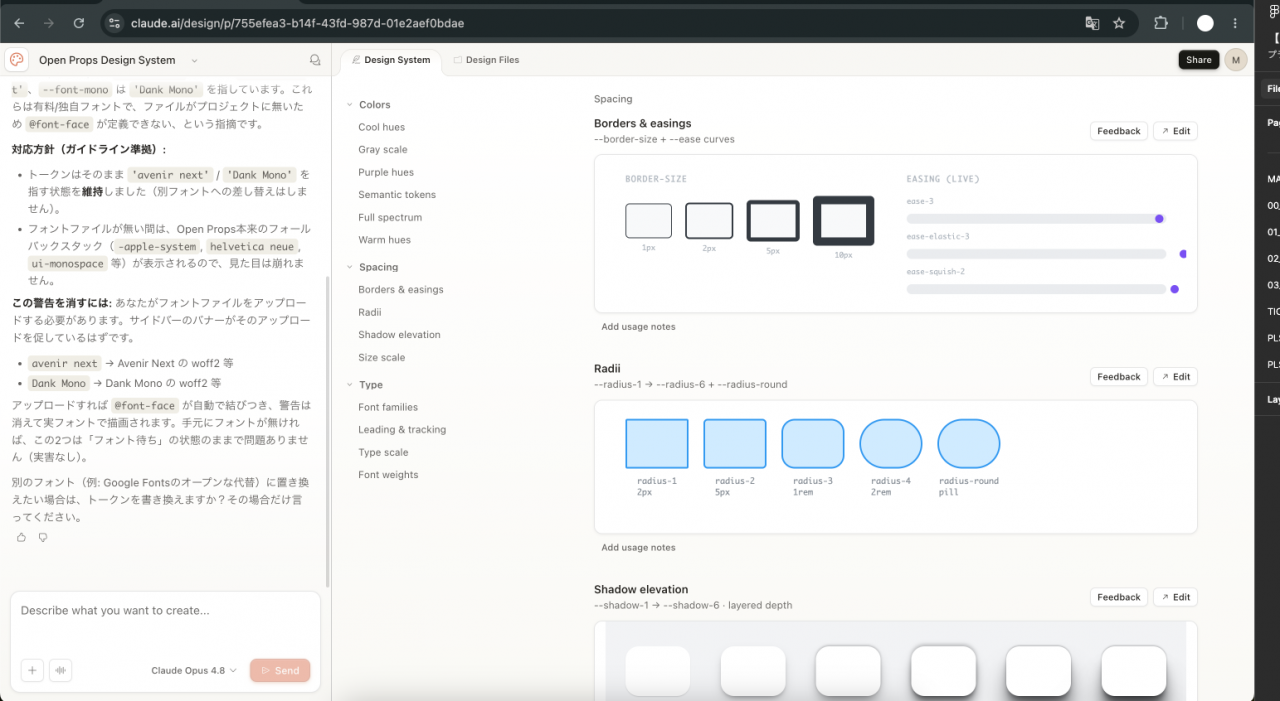Click the browser address bar URL

pyautogui.click(x=297, y=23)
